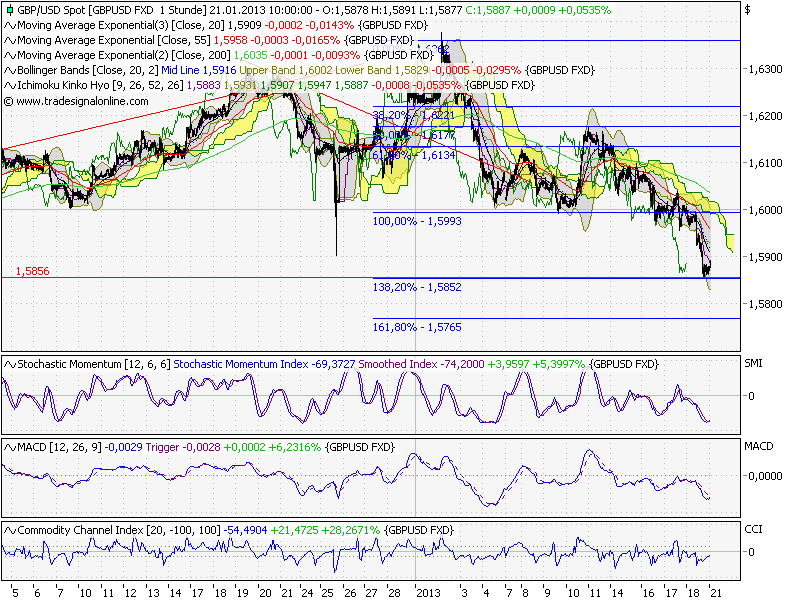
Task: Click the curve icon for the 55-period EMA
Action: pos(8,42)
